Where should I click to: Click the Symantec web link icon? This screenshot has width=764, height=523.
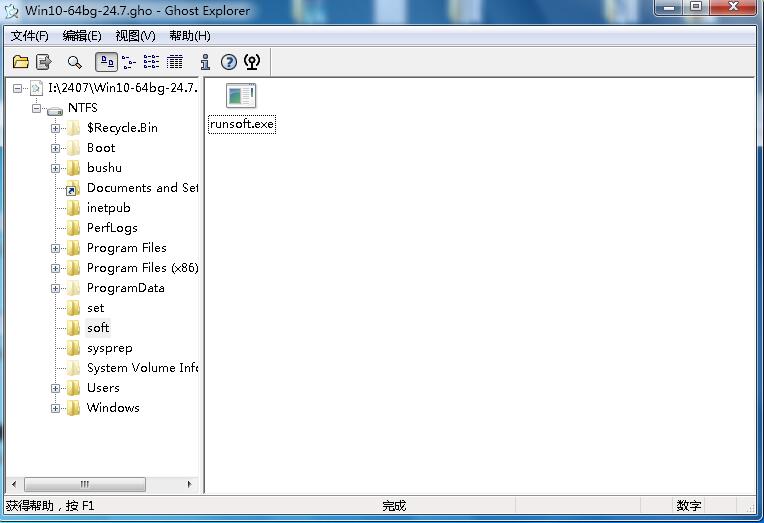(x=252, y=62)
